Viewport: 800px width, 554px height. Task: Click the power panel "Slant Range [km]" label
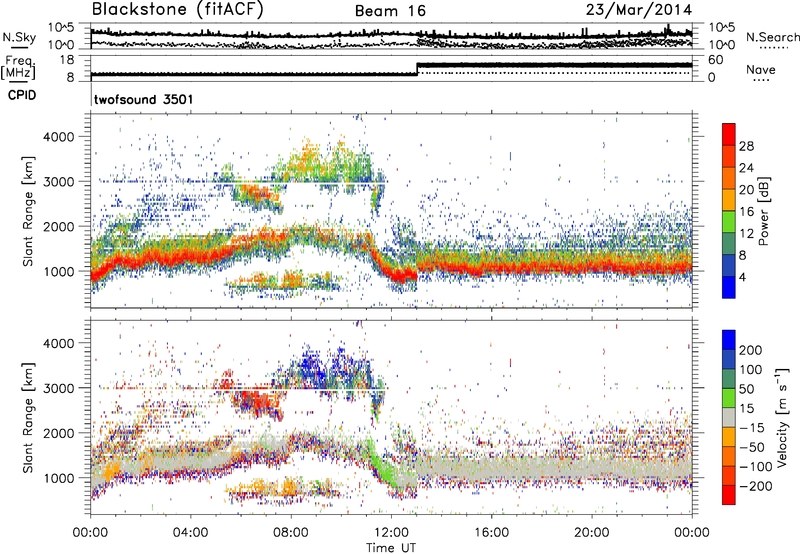pos(28,211)
